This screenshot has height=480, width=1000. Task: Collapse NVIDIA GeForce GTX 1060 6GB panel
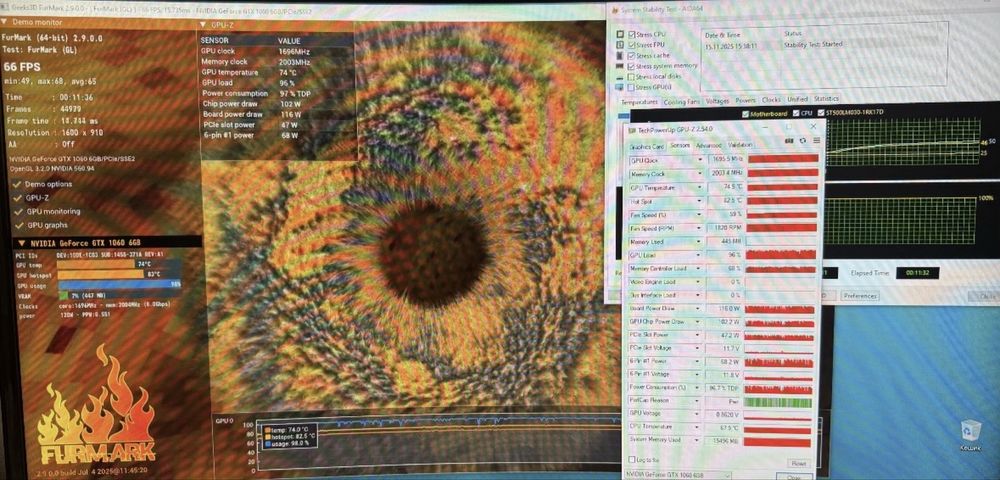[22, 243]
